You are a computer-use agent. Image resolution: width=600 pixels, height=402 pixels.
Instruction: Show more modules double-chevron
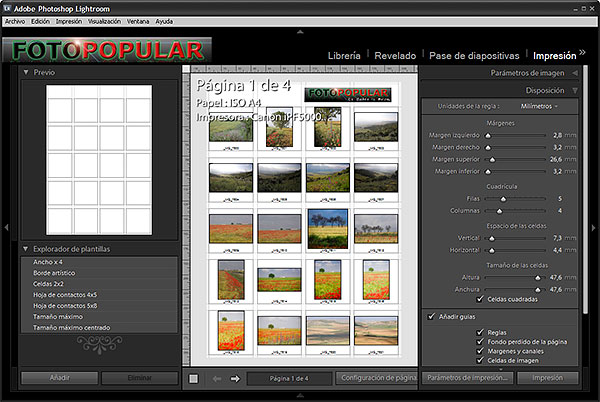582,52
